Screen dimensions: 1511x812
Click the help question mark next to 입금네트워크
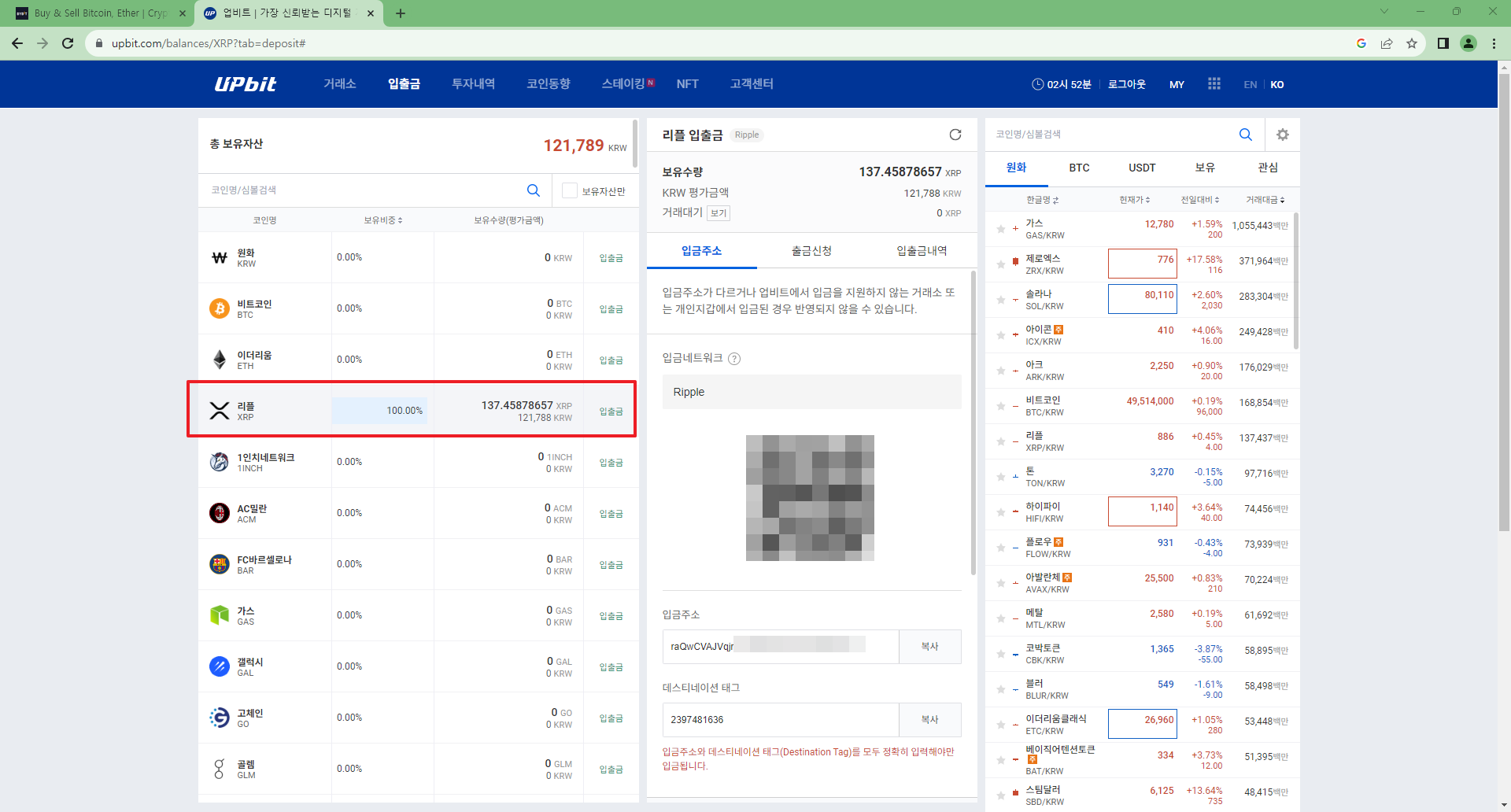735,359
